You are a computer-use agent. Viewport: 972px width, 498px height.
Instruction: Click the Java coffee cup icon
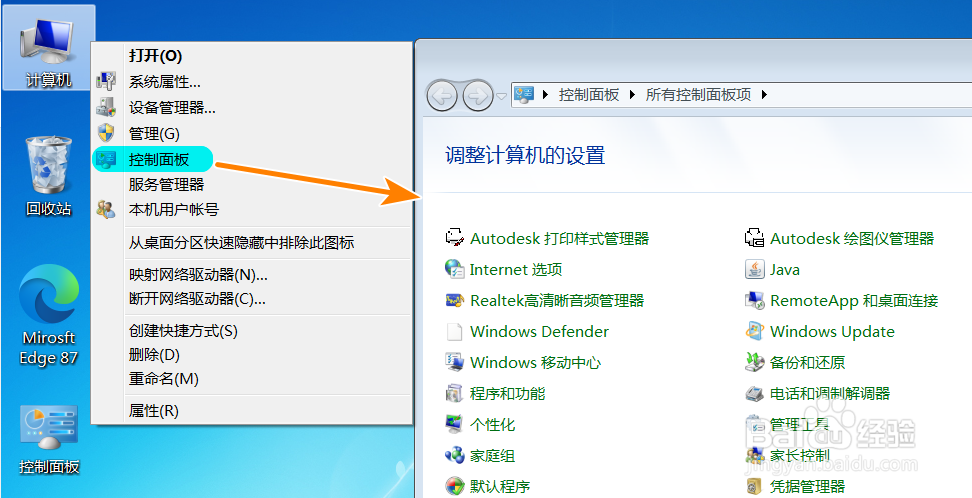click(754, 269)
